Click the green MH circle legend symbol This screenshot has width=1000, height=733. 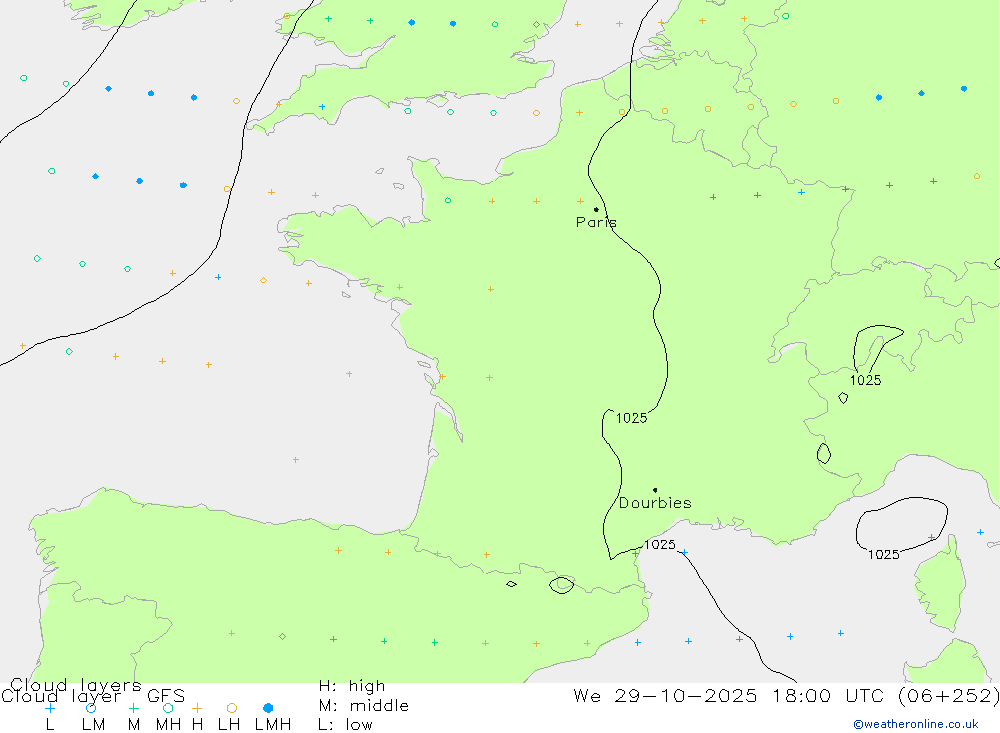click(168, 708)
